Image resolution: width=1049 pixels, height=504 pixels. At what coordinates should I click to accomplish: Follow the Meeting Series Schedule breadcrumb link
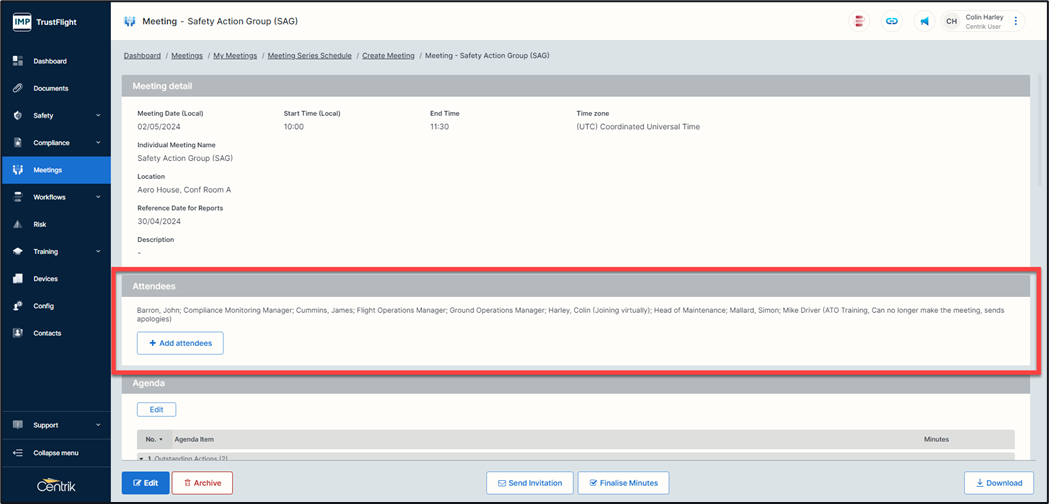[309, 56]
